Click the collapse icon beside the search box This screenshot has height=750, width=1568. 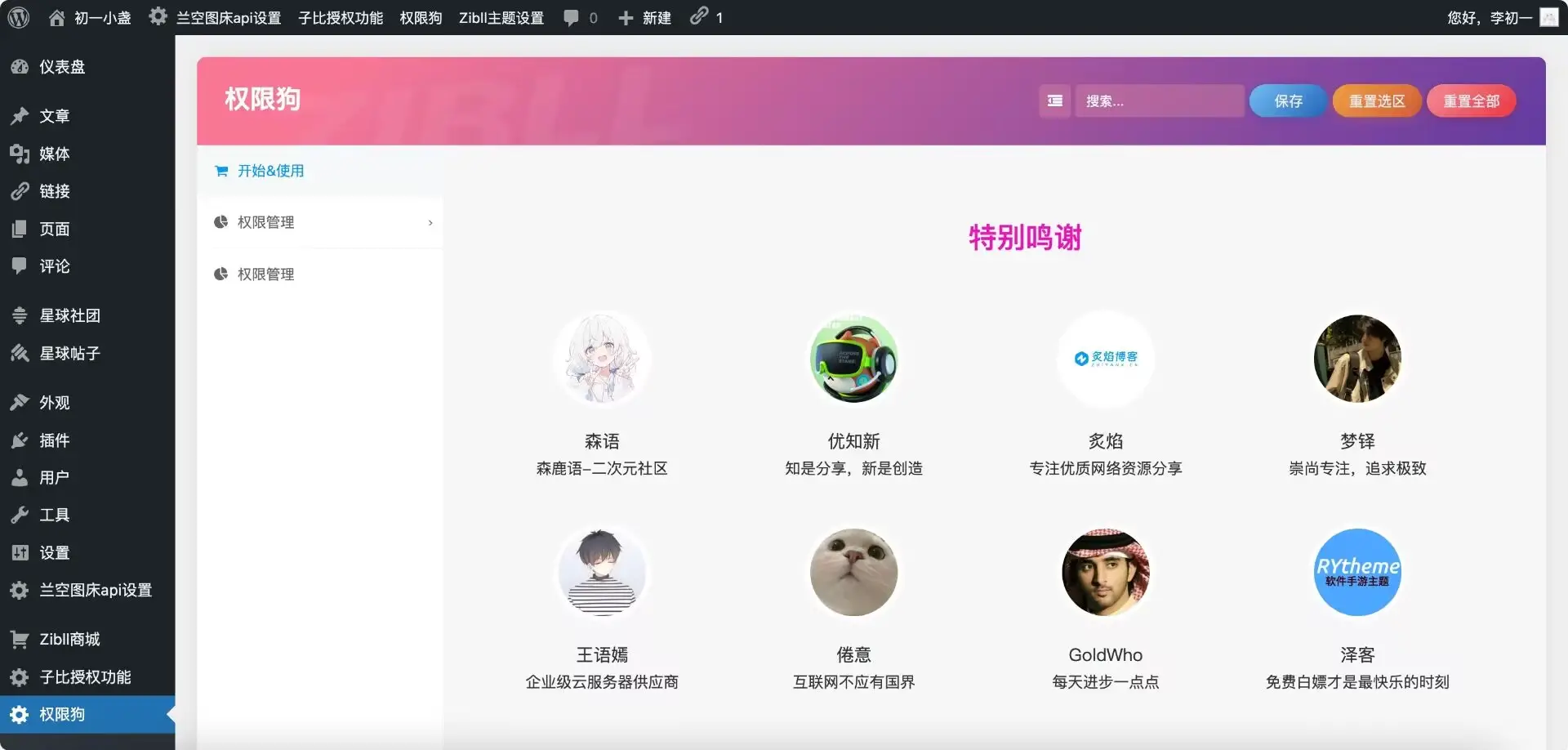click(1053, 100)
